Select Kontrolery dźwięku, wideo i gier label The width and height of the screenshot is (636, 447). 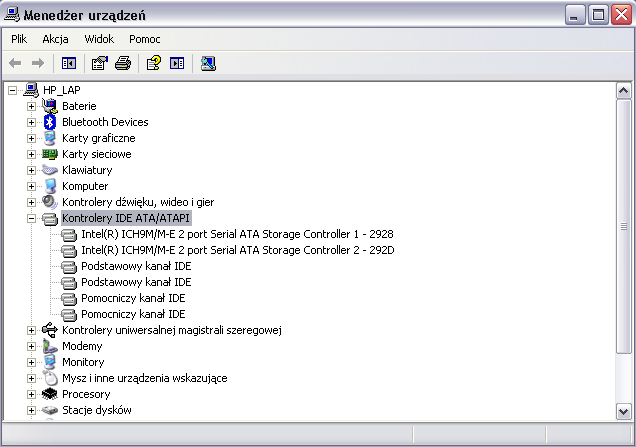138,202
